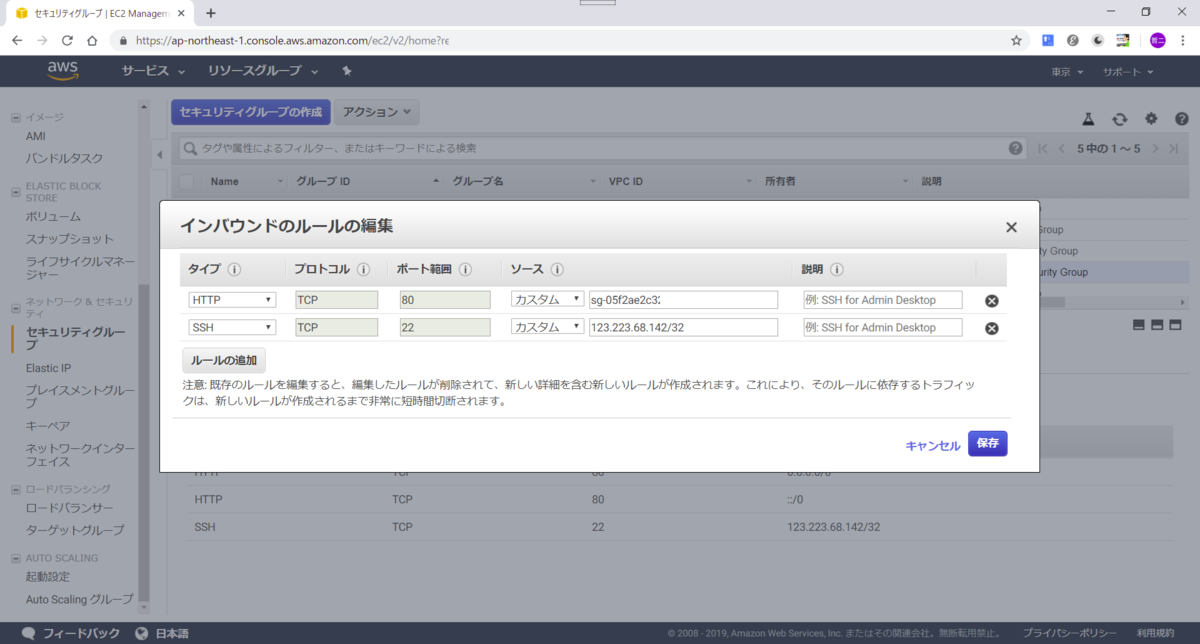Click the ルールの追加 button

[222, 359]
